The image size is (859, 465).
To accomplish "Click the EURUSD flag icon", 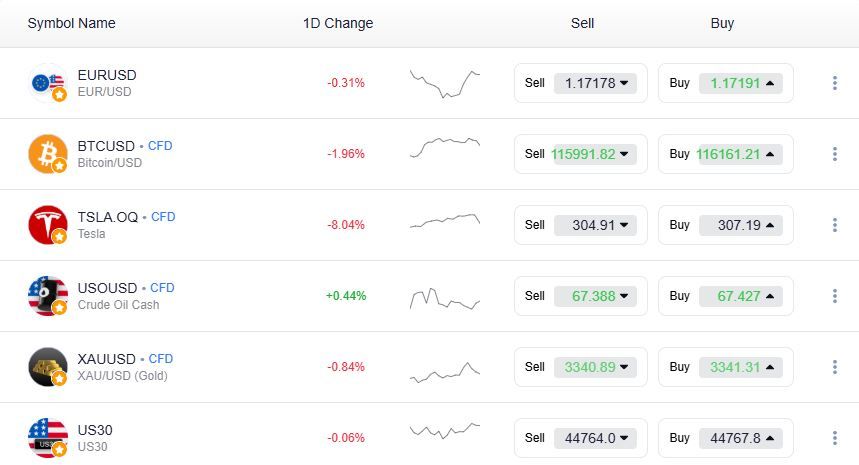I will (47, 83).
